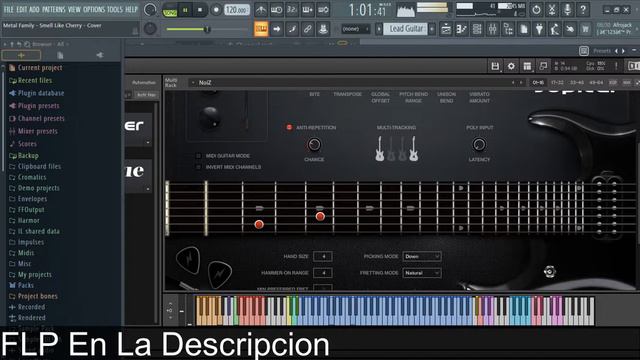Toggle the orange typing keyboard to piano icon
The image size is (640, 360).
pyautogui.click(x=261, y=29)
